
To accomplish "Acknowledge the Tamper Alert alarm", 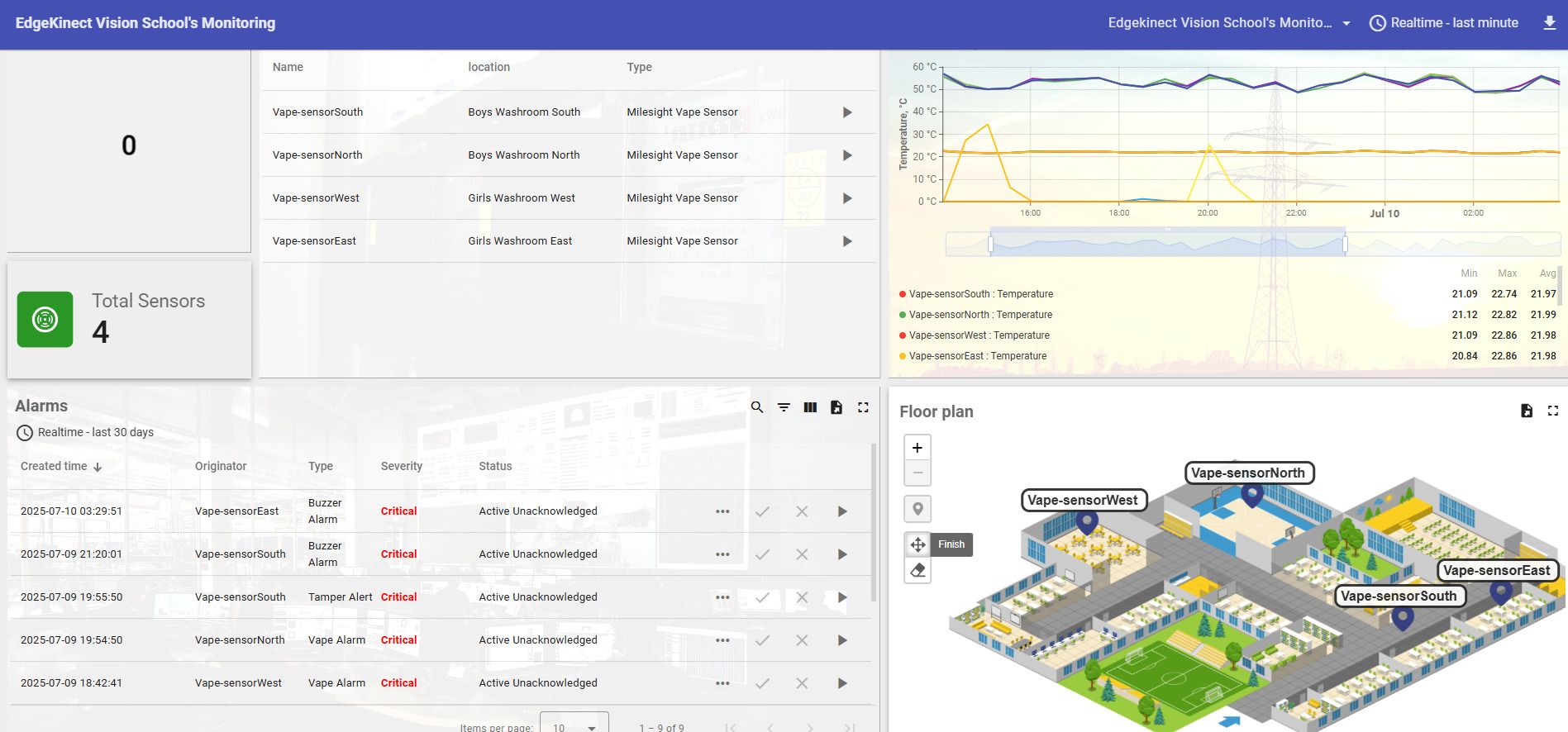I will (762, 597).
